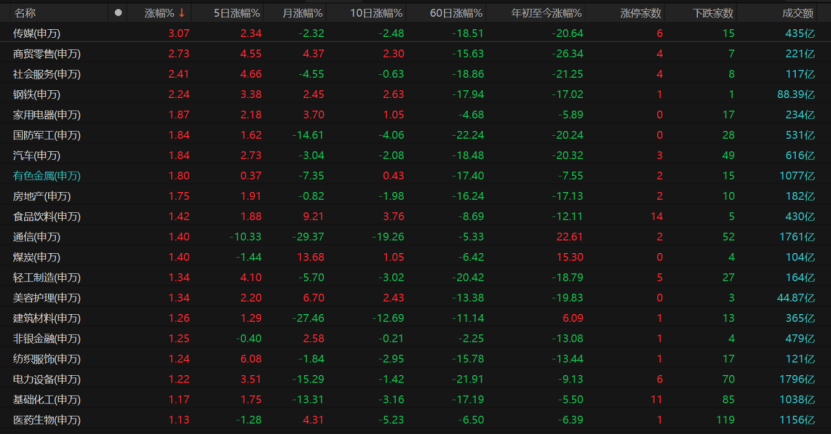The width and height of the screenshot is (831, 435).
Task: Click the -22.24 sixty-day value for 国防军工
Action: pyautogui.click(x=468, y=135)
